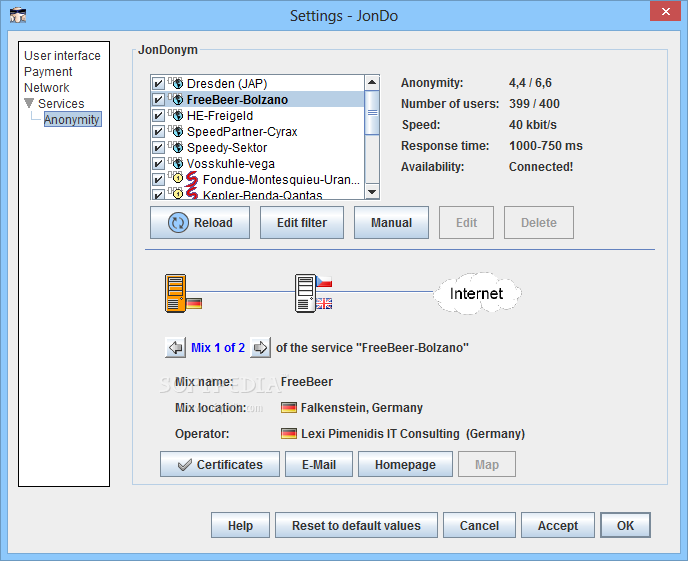Select Dresden (JAP) in service list
Screen dimensions: 688x561
pyautogui.click(x=227, y=83)
